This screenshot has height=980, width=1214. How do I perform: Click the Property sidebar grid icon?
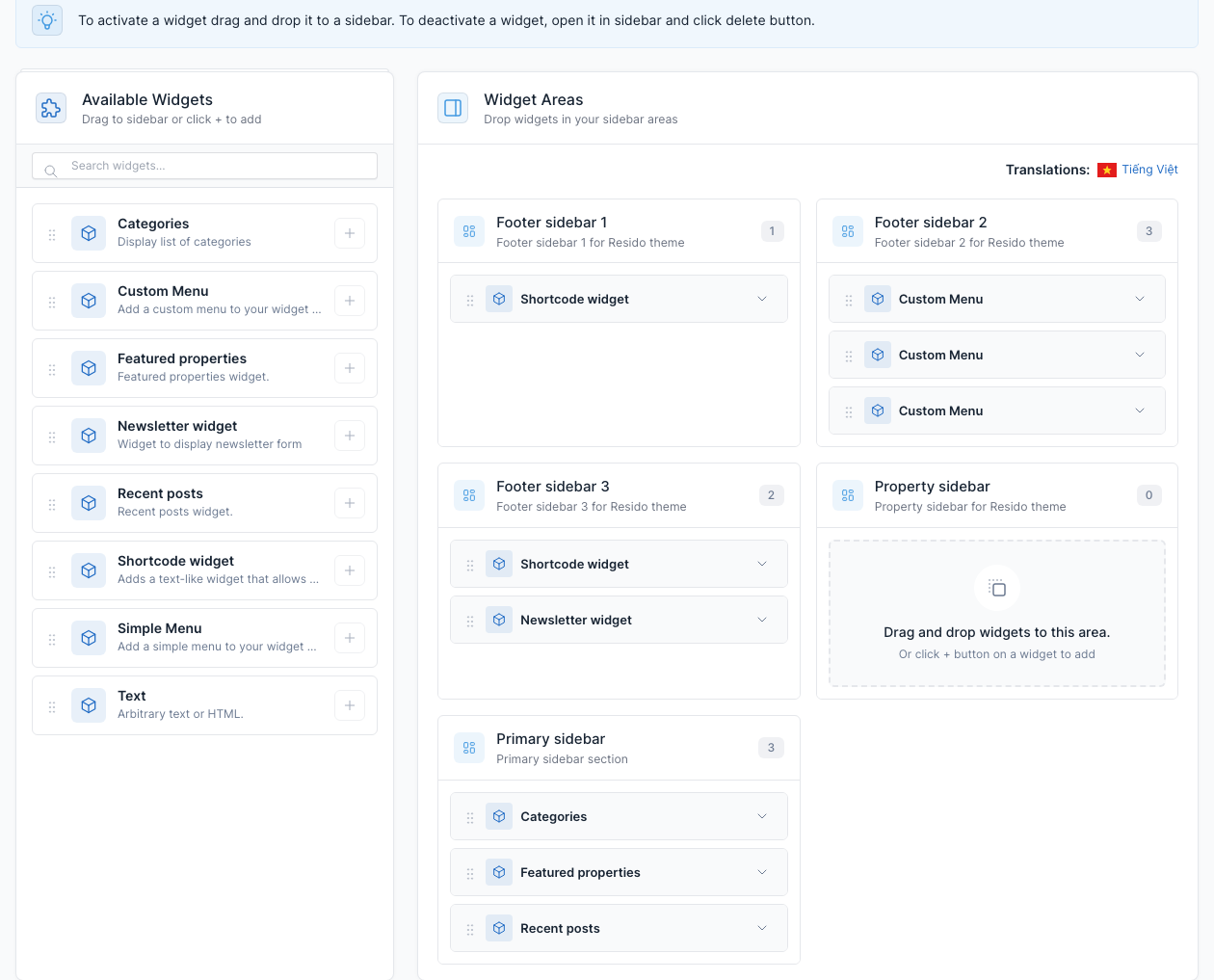click(848, 495)
